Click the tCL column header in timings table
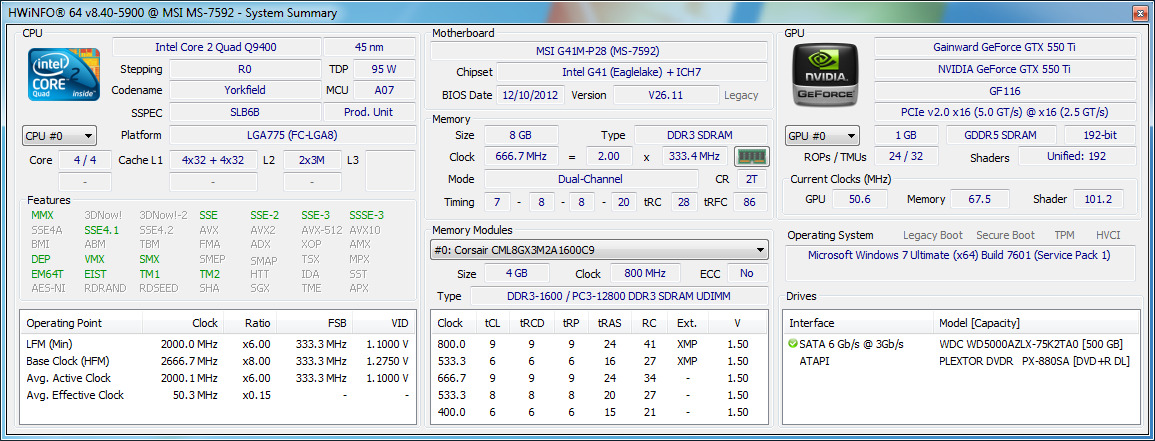This screenshot has height=441, width=1155. click(492, 323)
